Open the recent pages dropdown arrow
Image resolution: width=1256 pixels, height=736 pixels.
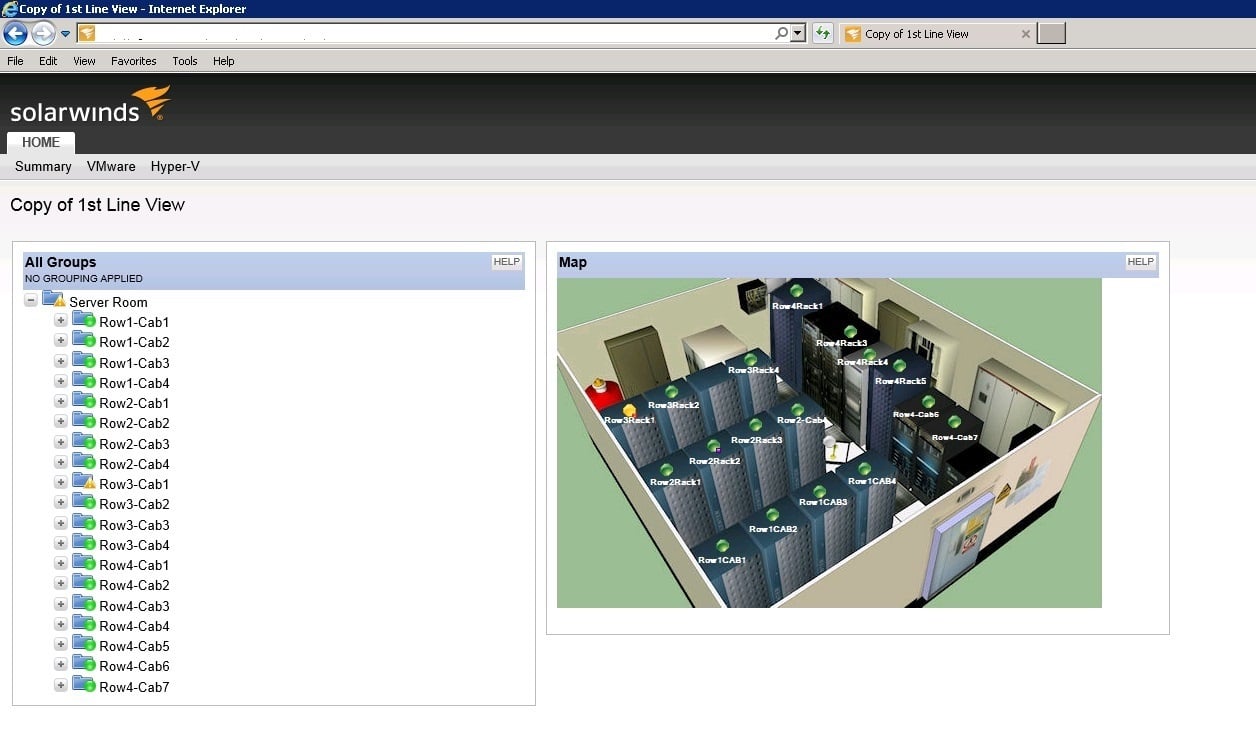[x=66, y=34]
